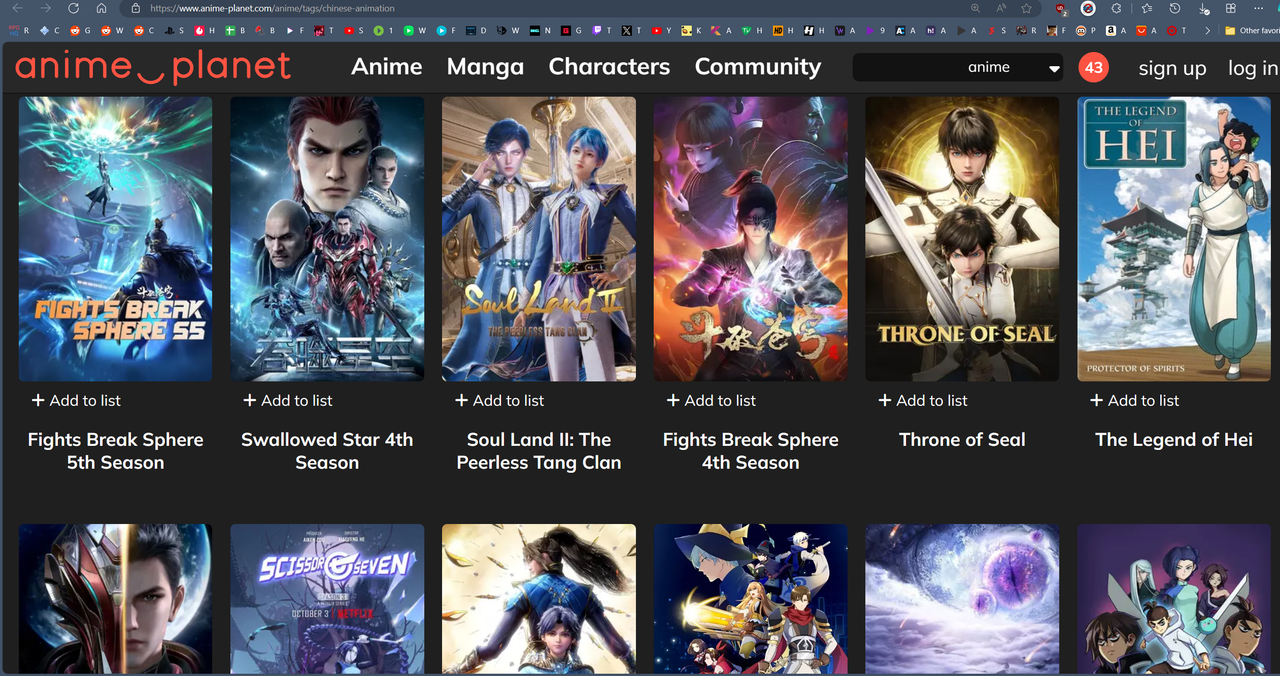Image resolution: width=1280 pixels, height=676 pixels.
Task: Go back using the back arrow
Action: pos(17,8)
